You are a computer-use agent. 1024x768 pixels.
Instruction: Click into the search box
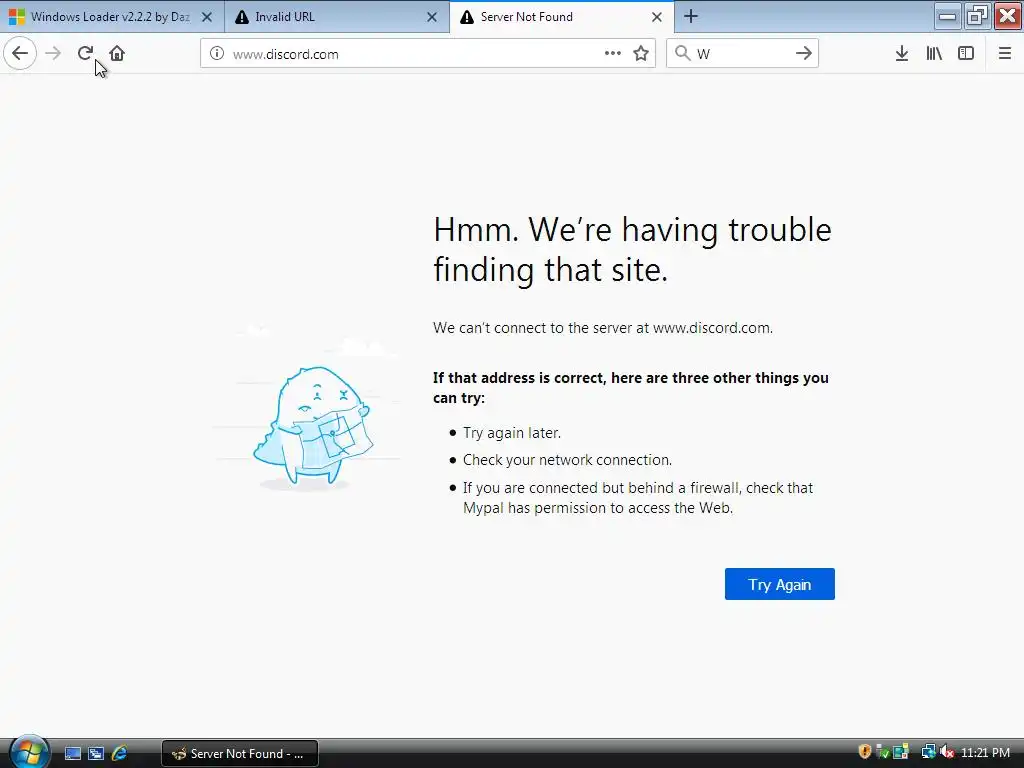tap(743, 54)
